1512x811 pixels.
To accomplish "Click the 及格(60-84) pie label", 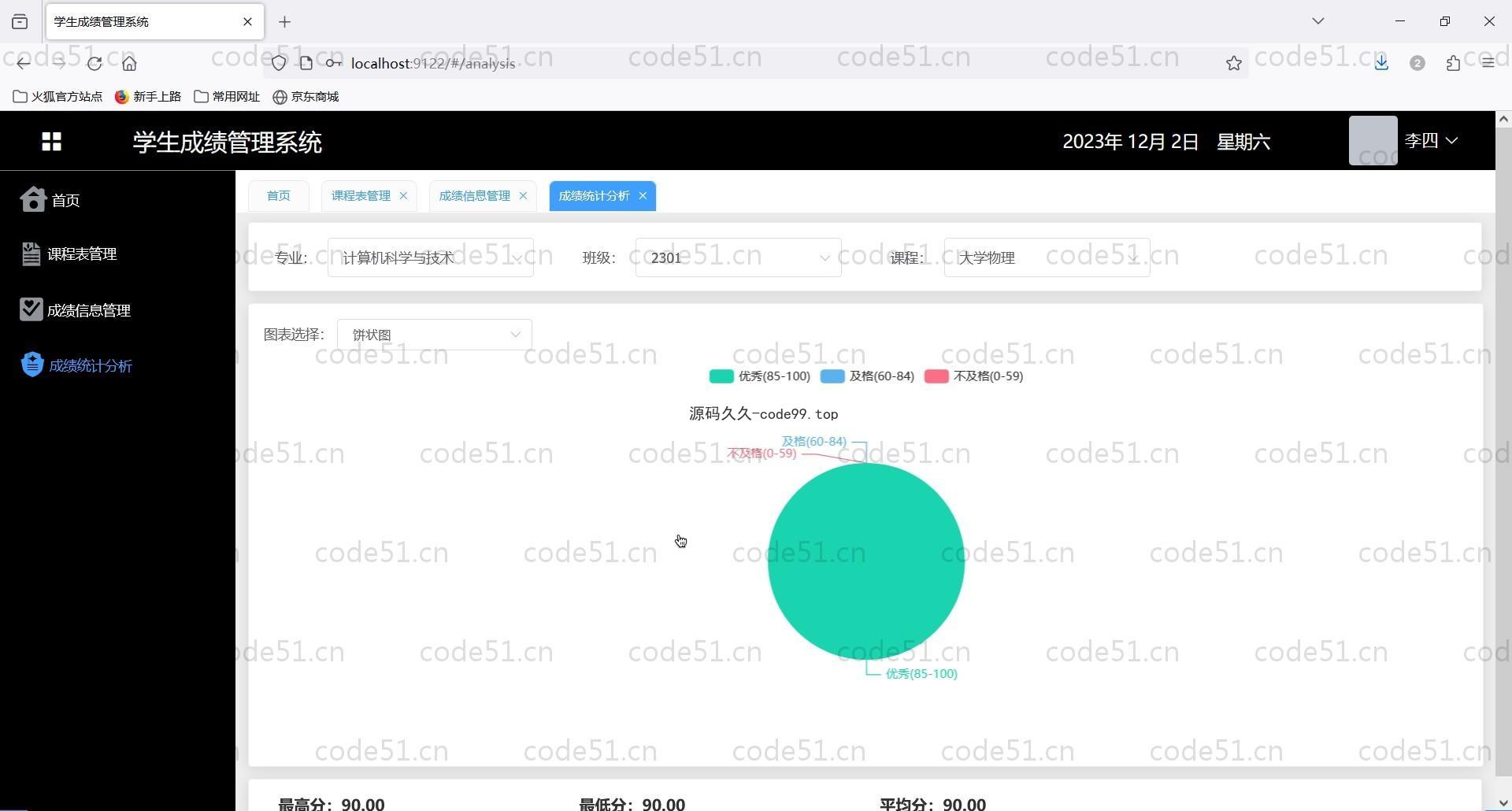I will click(x=814, y=442).
